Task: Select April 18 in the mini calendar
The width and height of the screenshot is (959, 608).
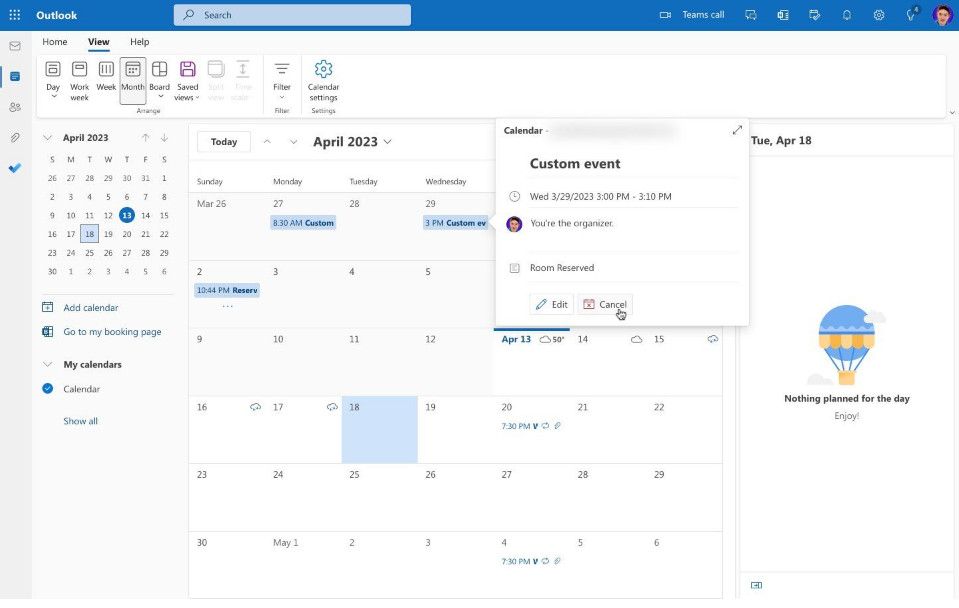Action: pyautogui.click(x=88, y=233)
